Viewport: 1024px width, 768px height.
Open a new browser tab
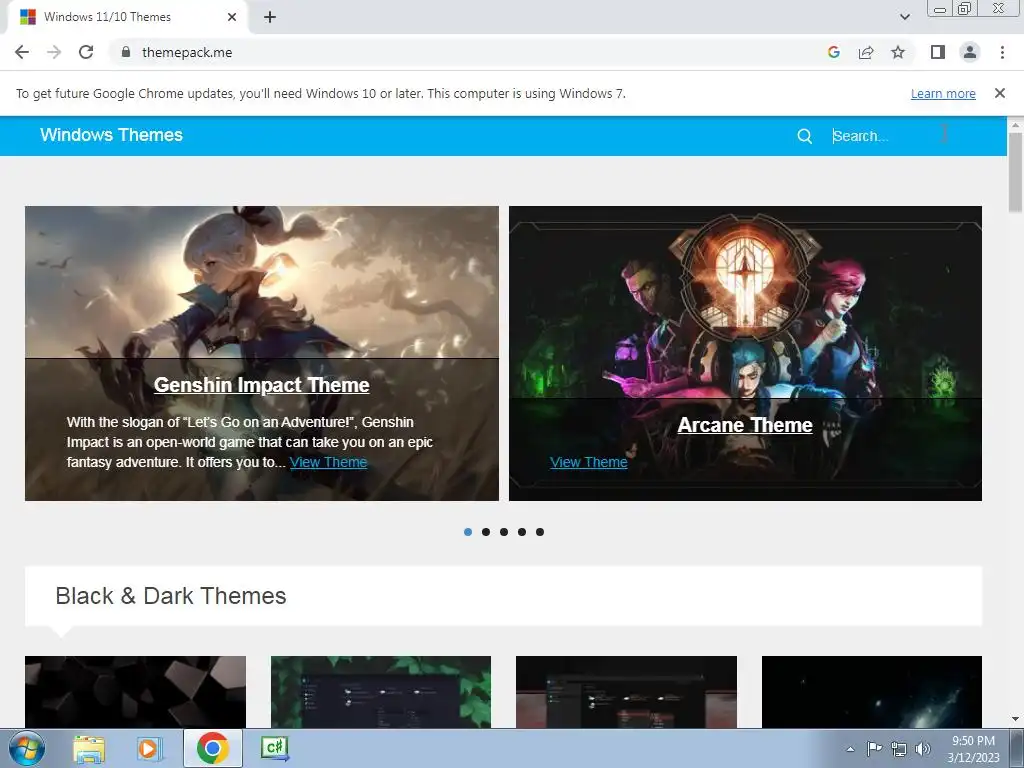(270, 17)
